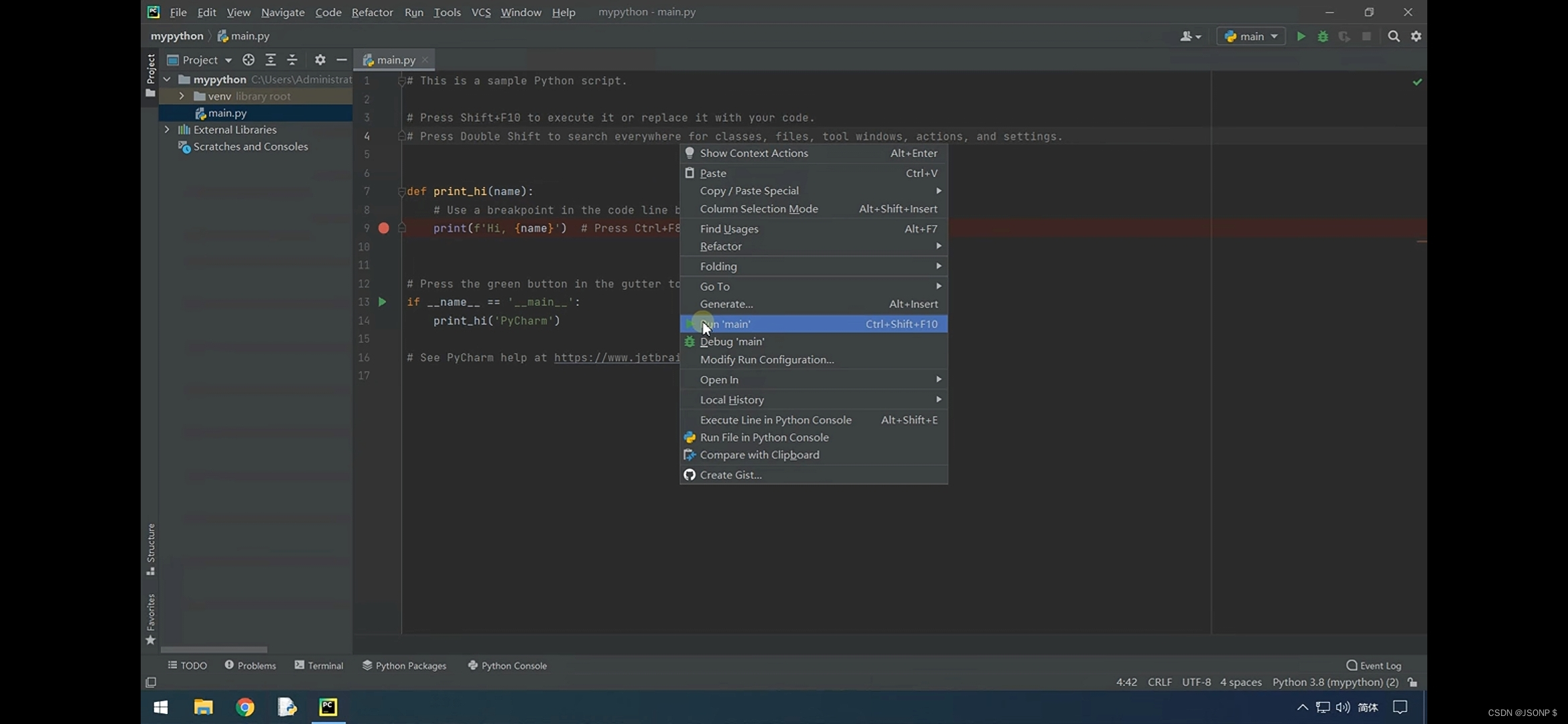
Task: Select Paste in the context menu
Action: (813, 173)
